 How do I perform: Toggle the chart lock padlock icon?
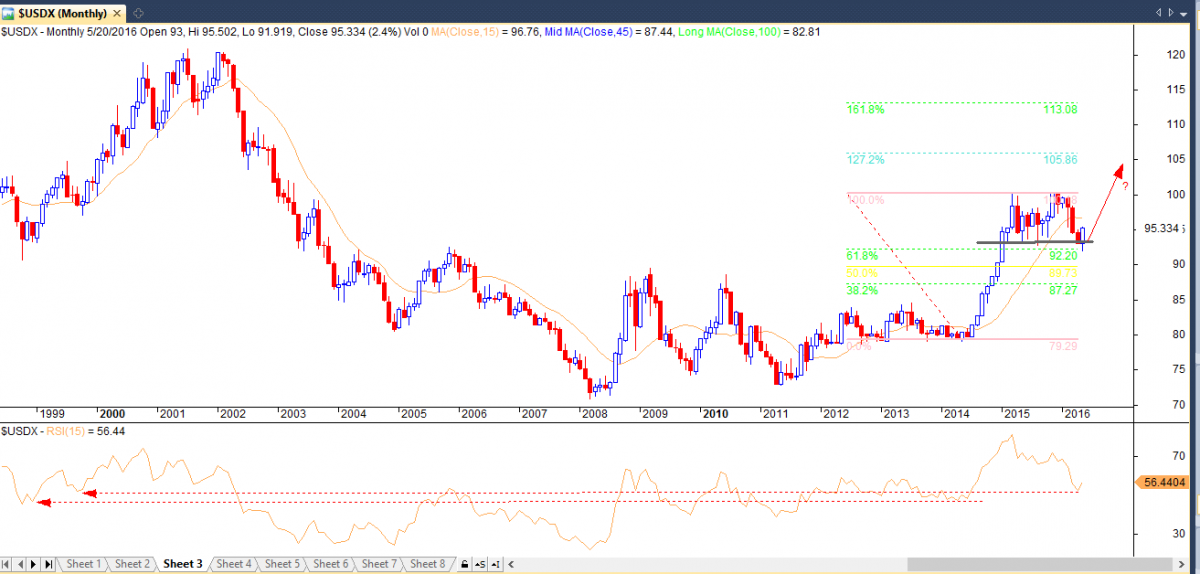464,565
